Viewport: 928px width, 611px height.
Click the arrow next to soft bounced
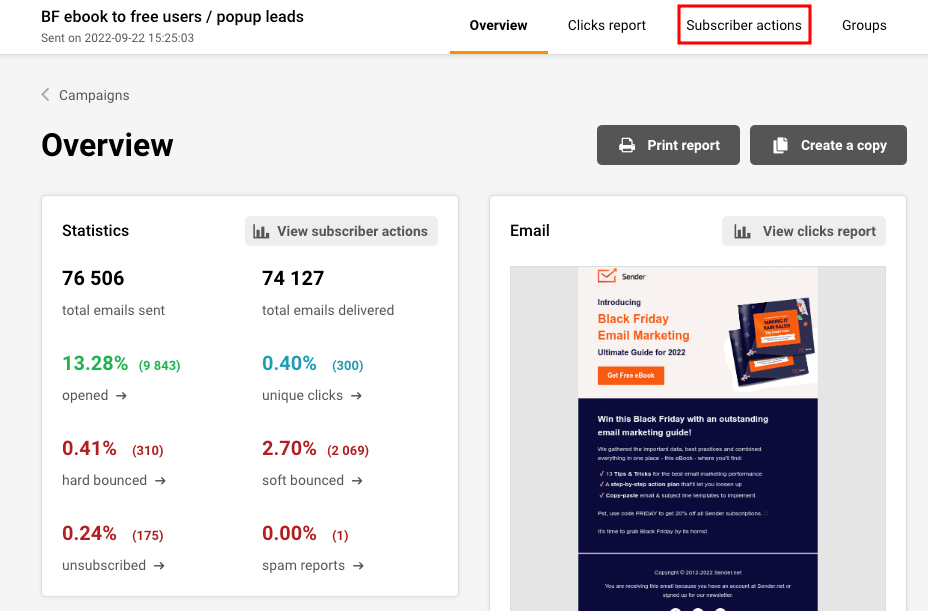pos(357,481)
